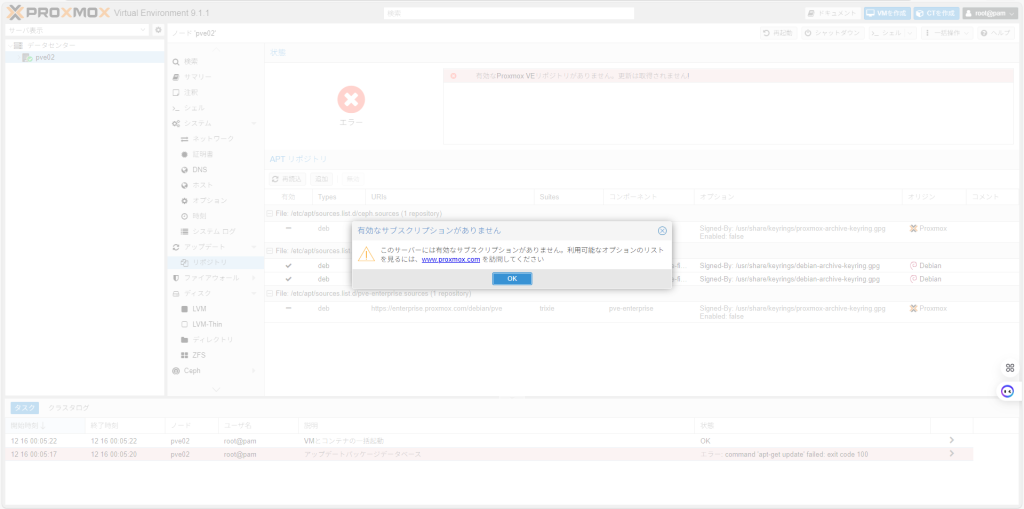This screenshot has width=1024, height=509.
Task: Click OK in the subscription dialog
Action: (x=511, y=278)
